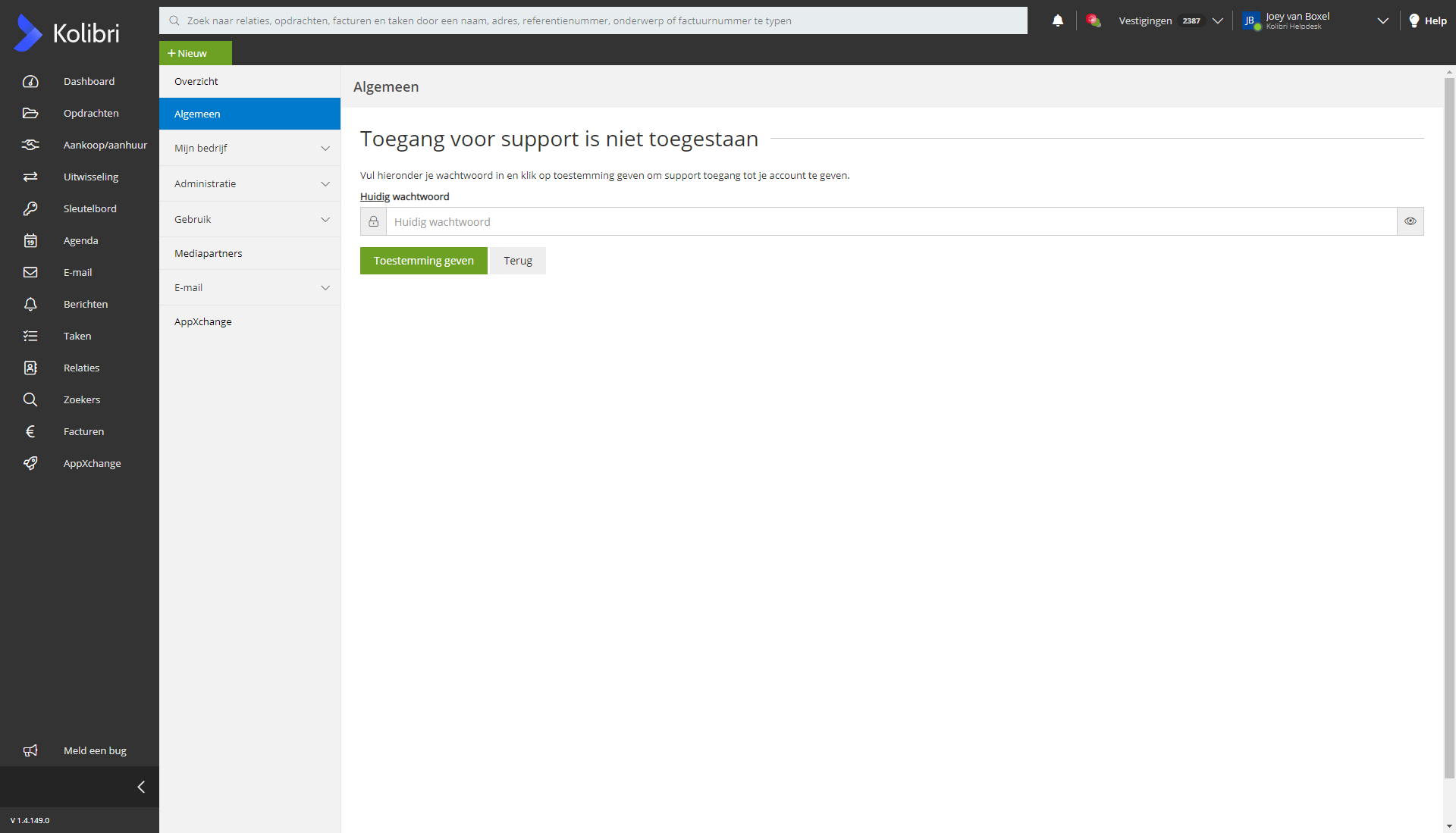Click the JB user avatar
This screenshot has height=833, width=1456.
click(1250, 20)
